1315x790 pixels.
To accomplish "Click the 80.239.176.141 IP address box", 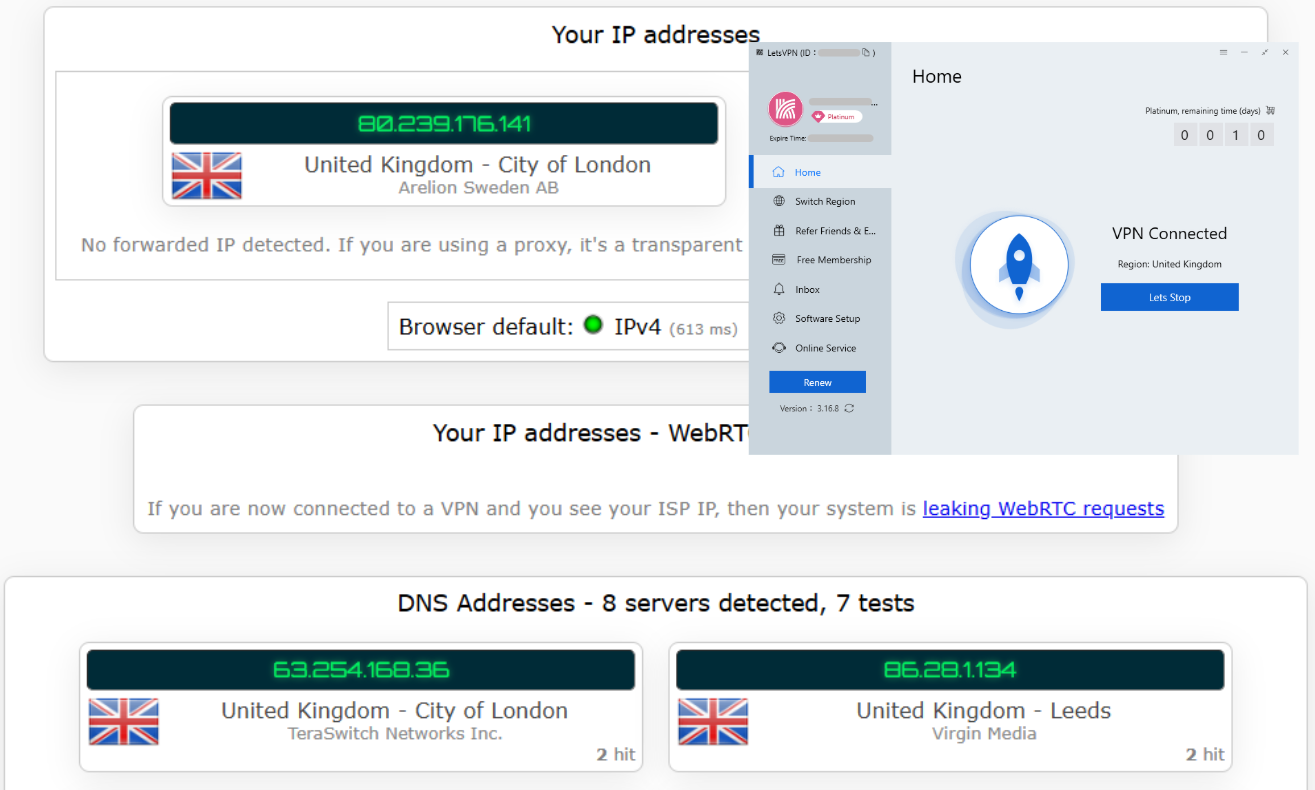I will tap(444, 124).
